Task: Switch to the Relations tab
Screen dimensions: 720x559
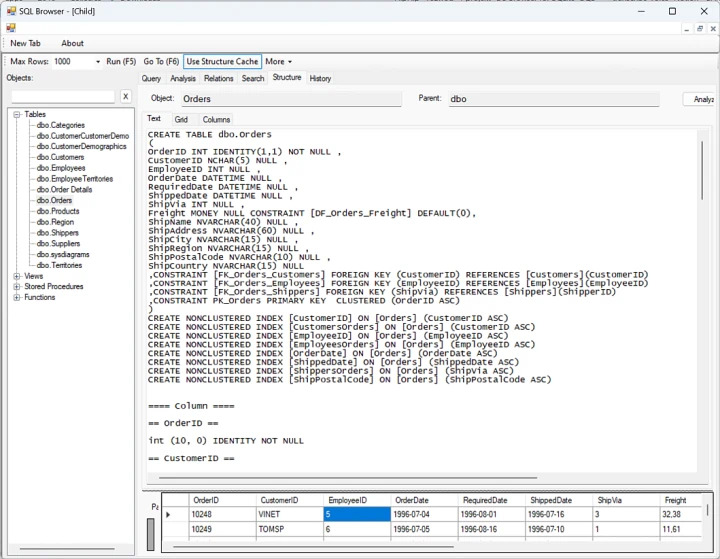Action: pos(219,79)
